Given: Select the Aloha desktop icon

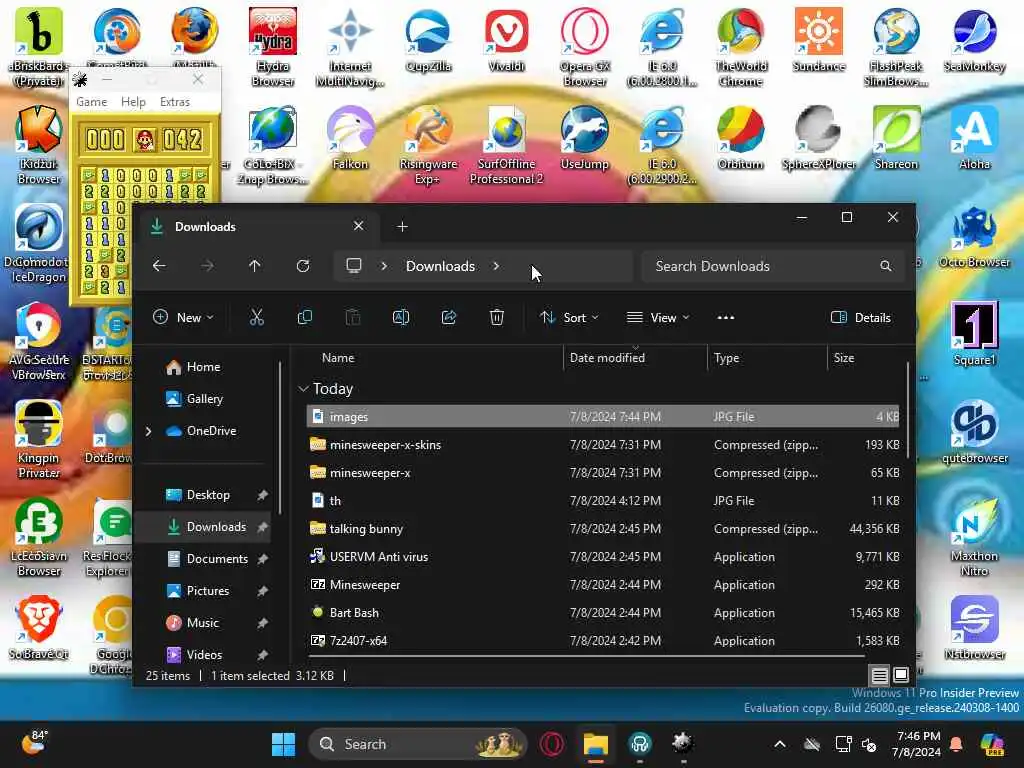Looking at the screenshot, I should [x=974, y=138].
